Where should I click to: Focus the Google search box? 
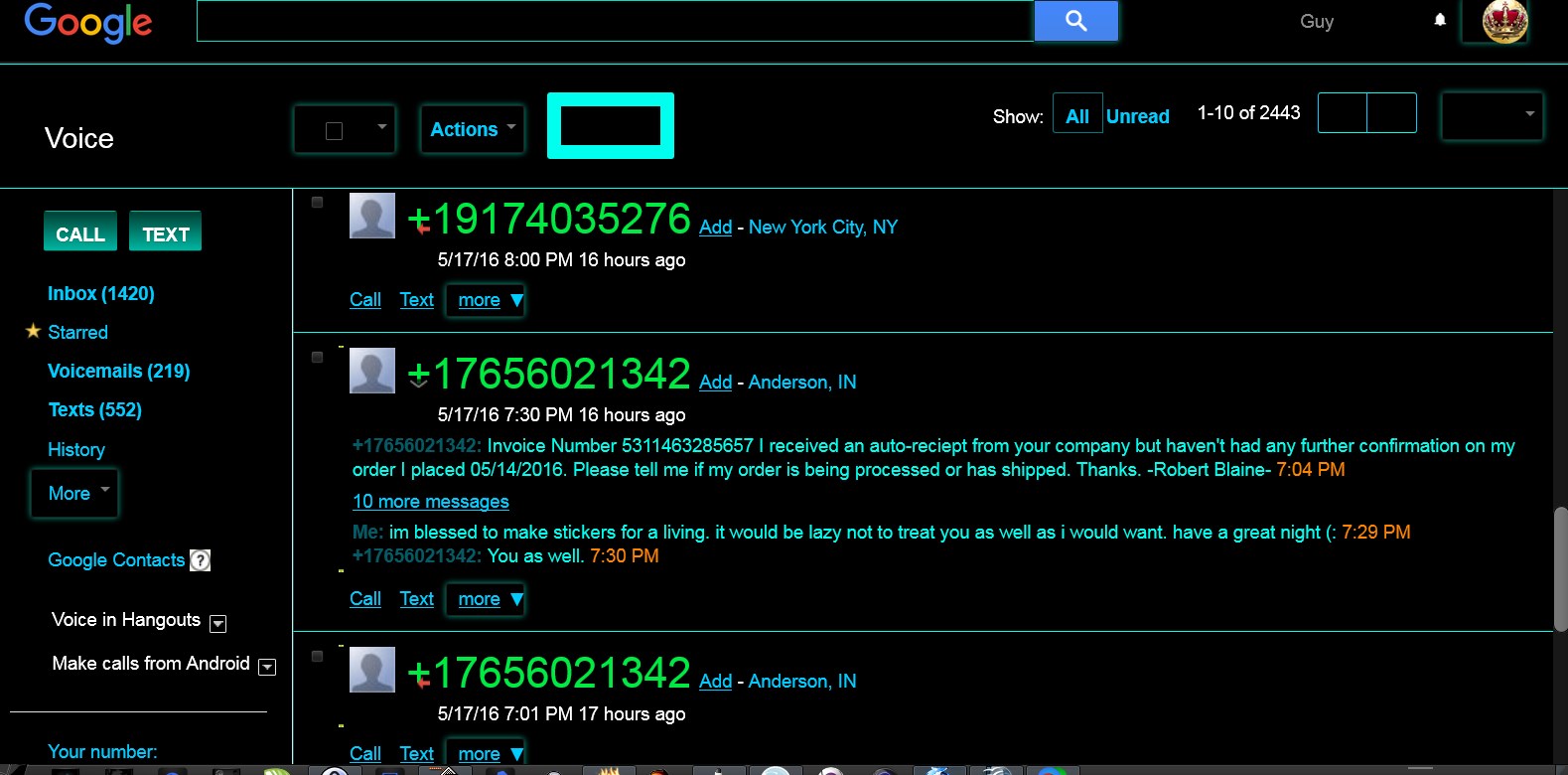(x=616, y=21)
